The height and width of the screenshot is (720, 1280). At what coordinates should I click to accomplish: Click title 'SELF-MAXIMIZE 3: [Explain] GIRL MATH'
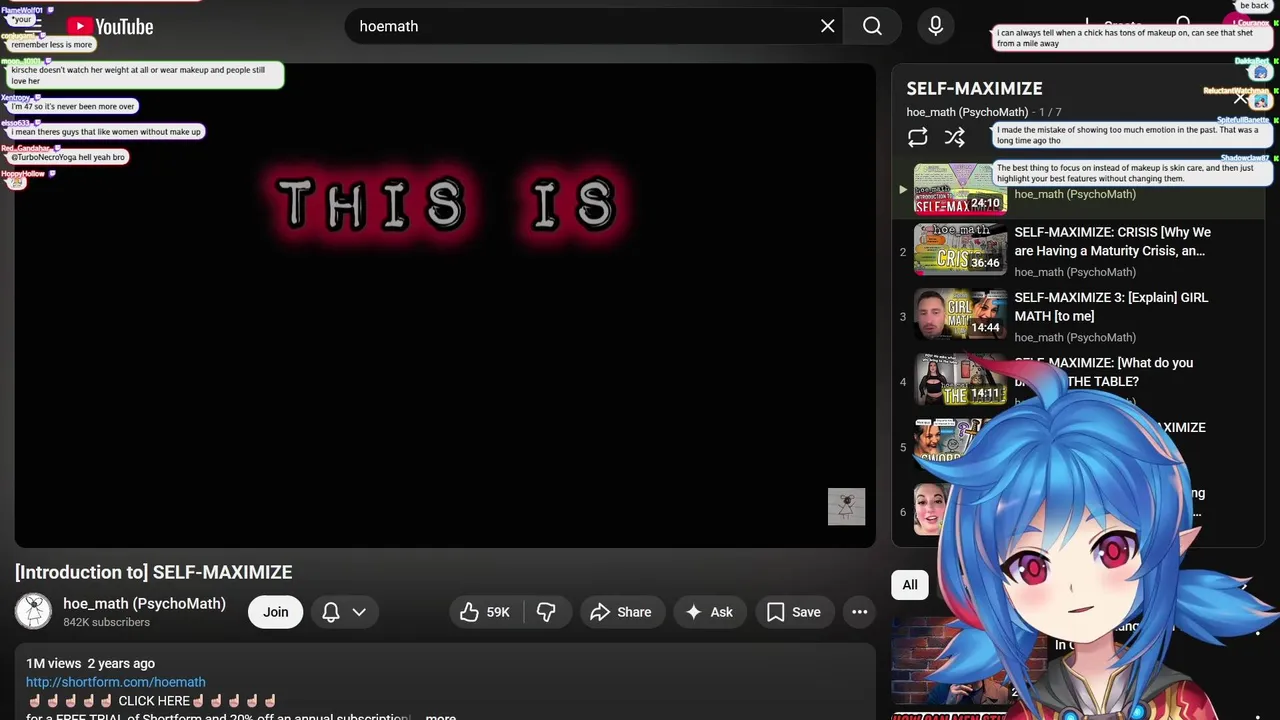point(1111,307)
